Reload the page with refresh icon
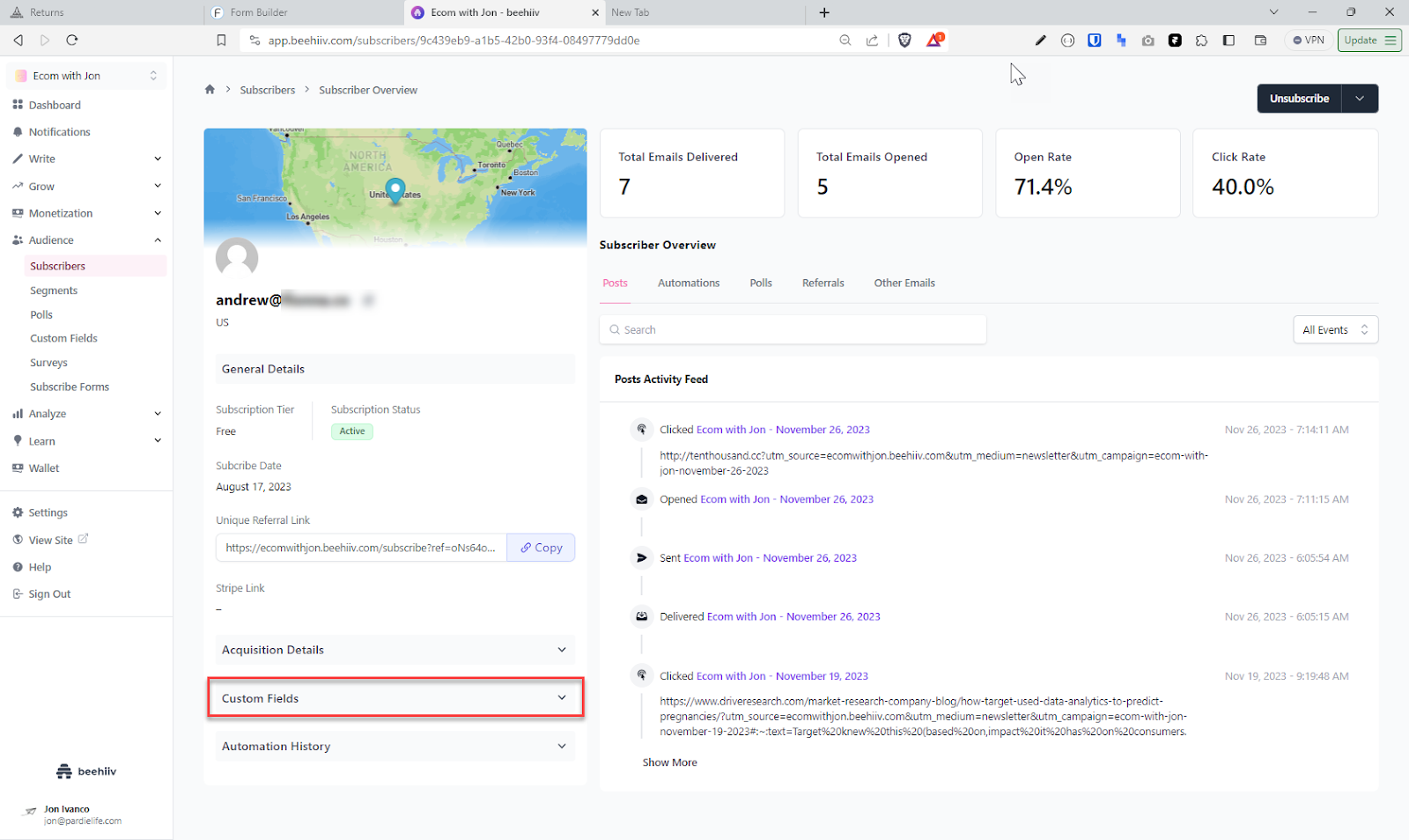This screenshot has height=840, width=1409. [x=72, y=41]
